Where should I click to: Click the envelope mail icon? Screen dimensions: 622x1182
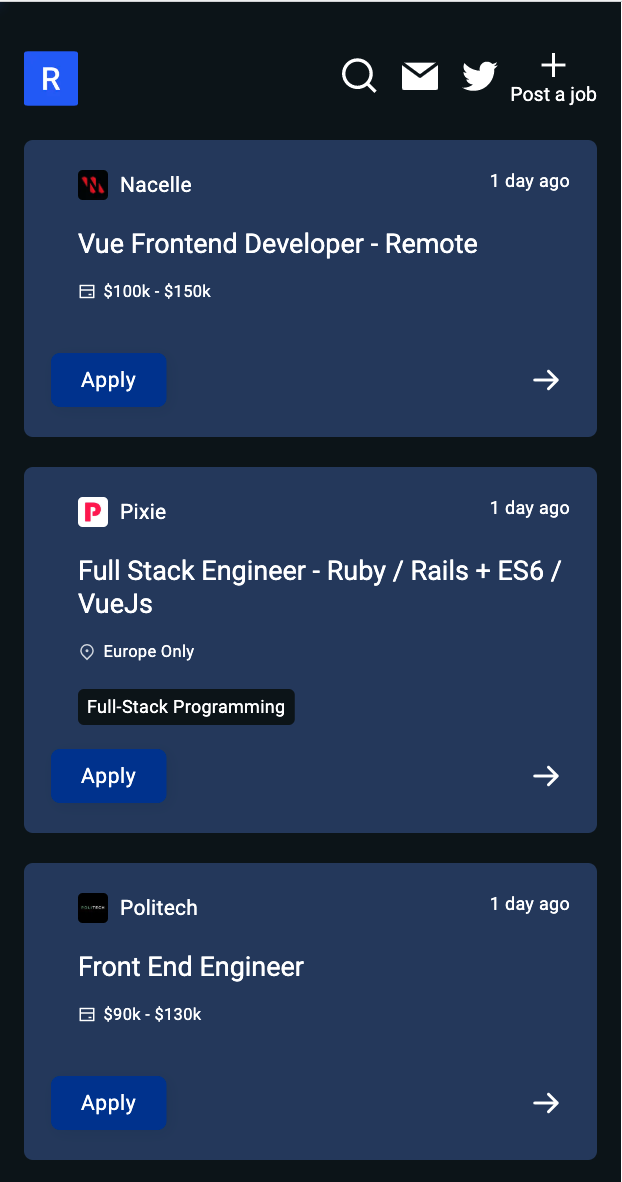pos(420,77)
